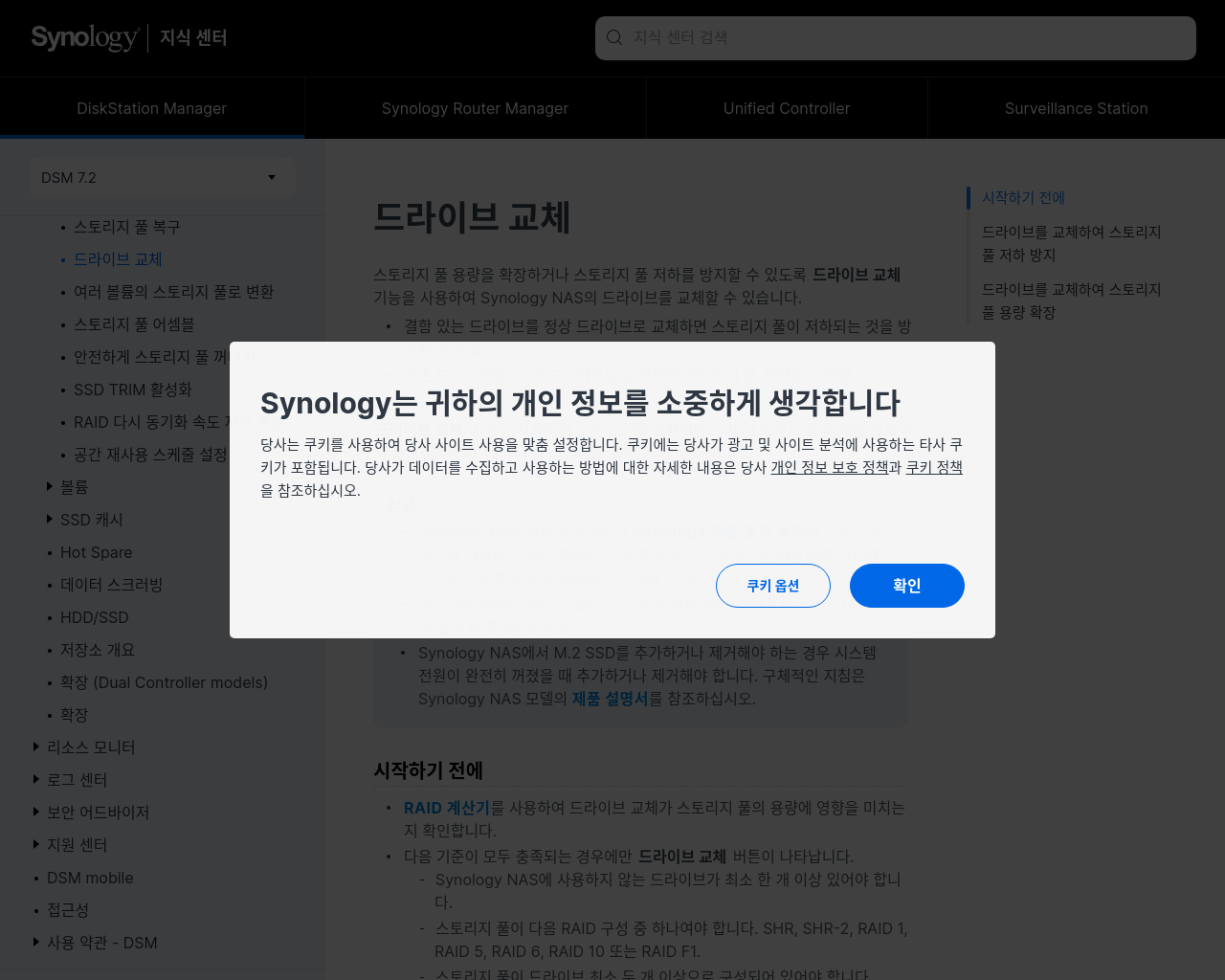
Task: Switch to the Surveillance Station tab
Action: click(x=1077, y=108)
